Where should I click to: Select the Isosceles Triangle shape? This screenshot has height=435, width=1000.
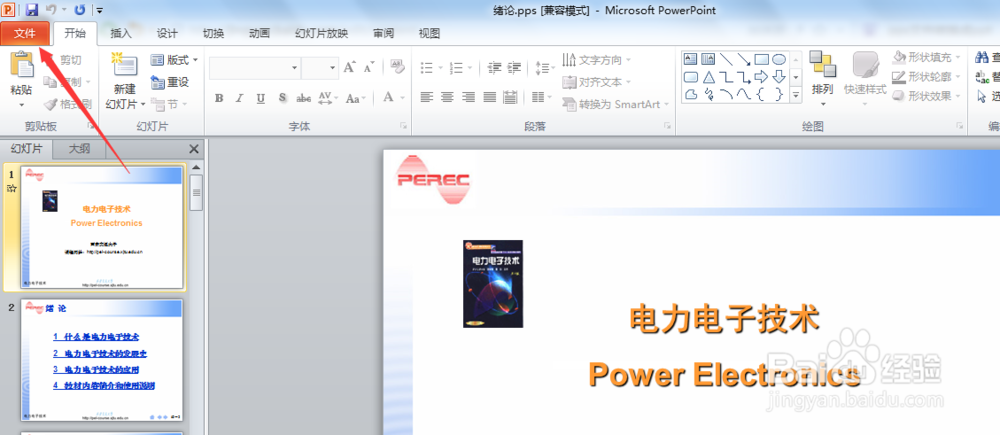[709, 77]
